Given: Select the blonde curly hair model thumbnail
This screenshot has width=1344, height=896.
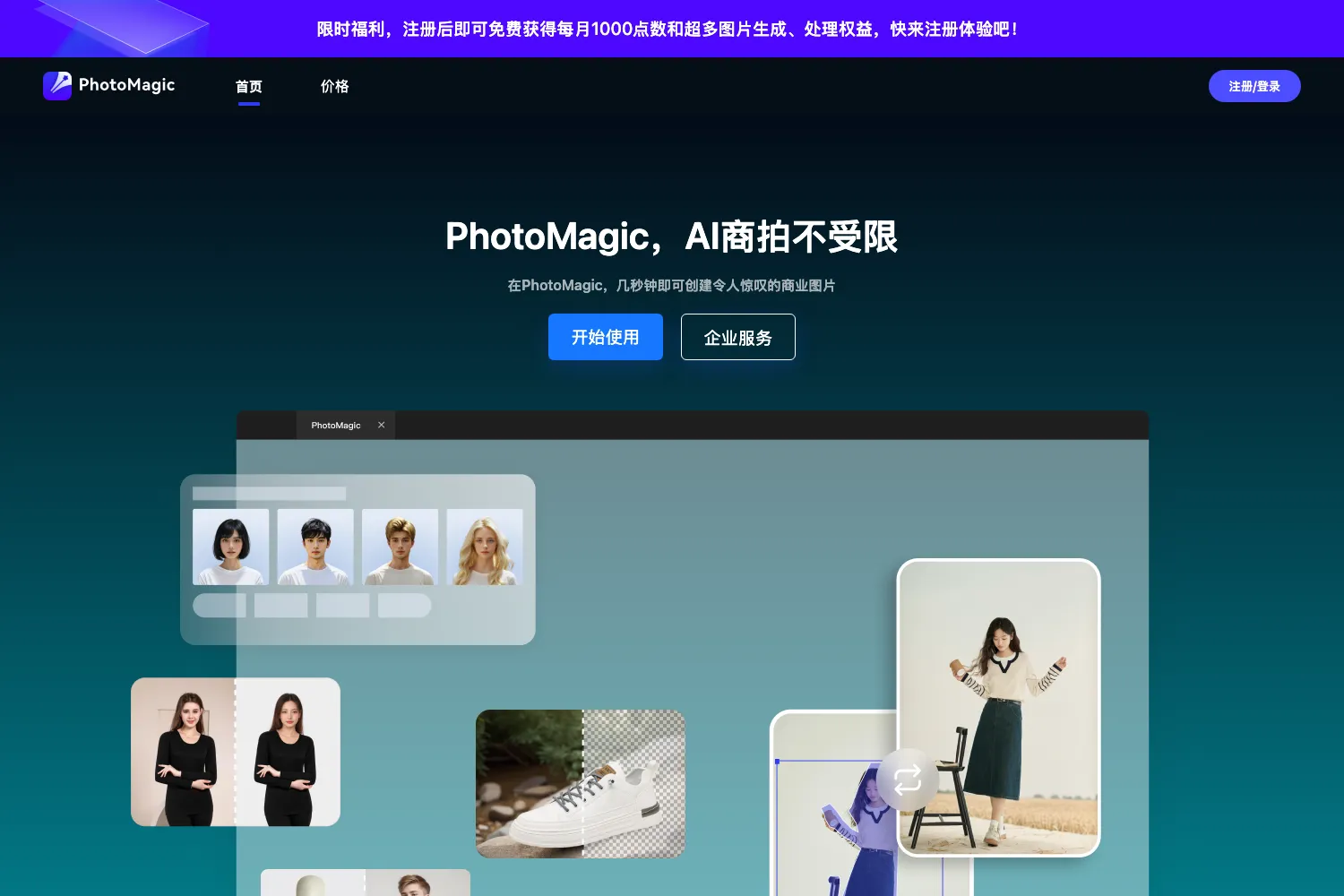Looking at the screenshot, I should coord(485,547).
